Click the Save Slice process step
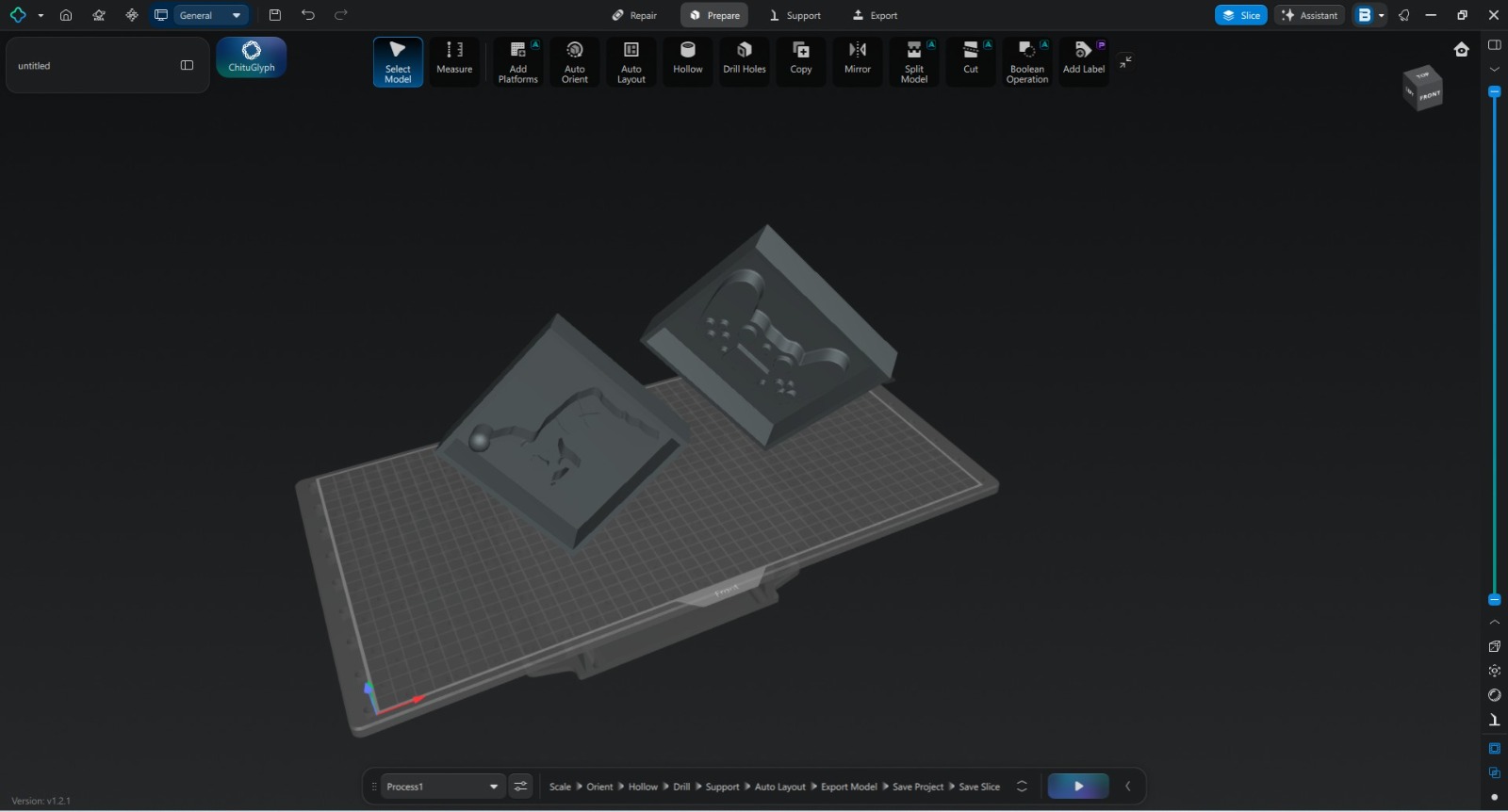 979,787
